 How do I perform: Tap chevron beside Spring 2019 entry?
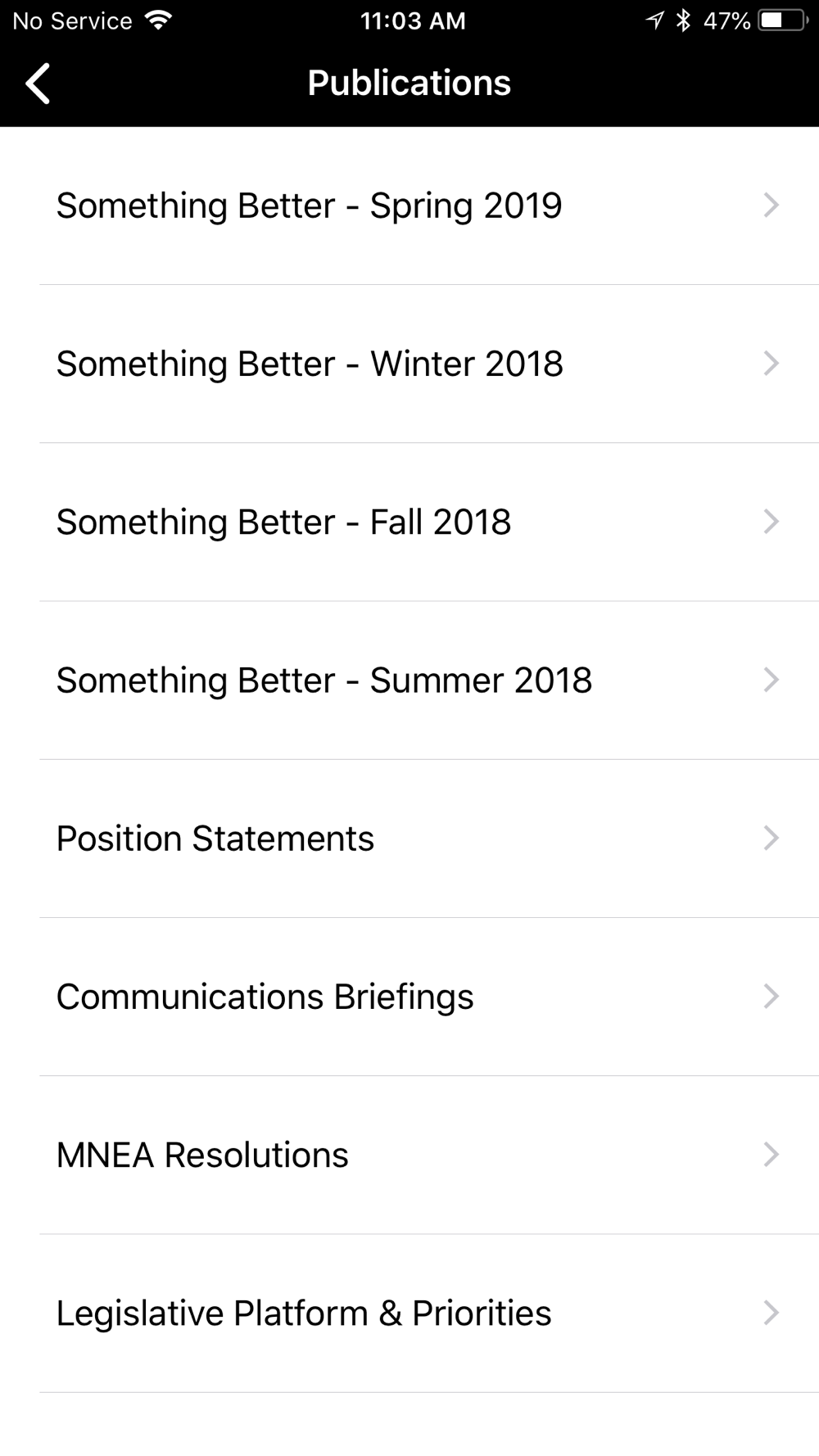point(771,206)
